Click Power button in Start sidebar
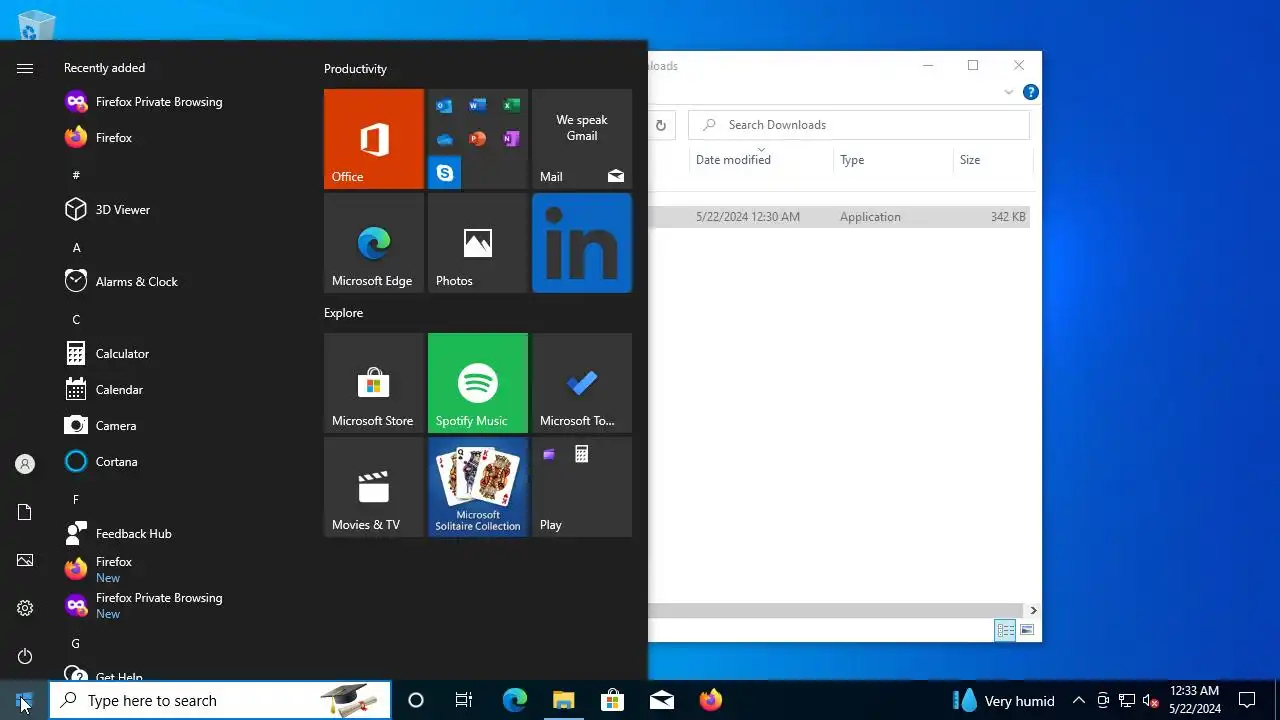Viewport: 1280px width, 720px height. click(x=25, y=656)
